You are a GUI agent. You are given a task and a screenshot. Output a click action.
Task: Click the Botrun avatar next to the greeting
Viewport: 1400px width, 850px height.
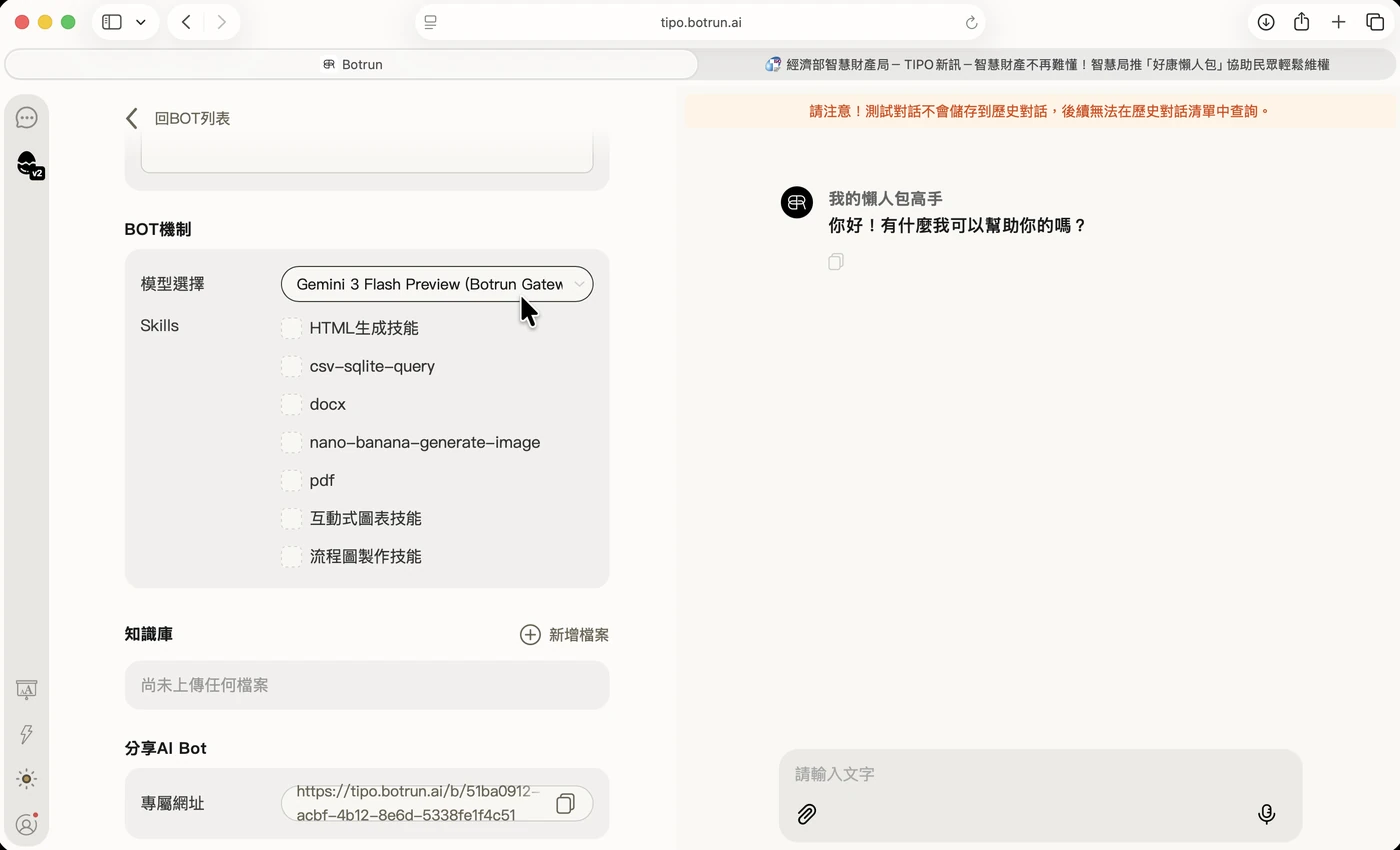tap(797, 202)
